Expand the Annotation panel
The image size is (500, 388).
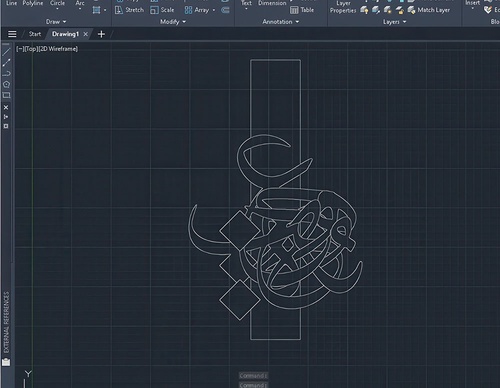pyautogui.click(x=281, y=22)
